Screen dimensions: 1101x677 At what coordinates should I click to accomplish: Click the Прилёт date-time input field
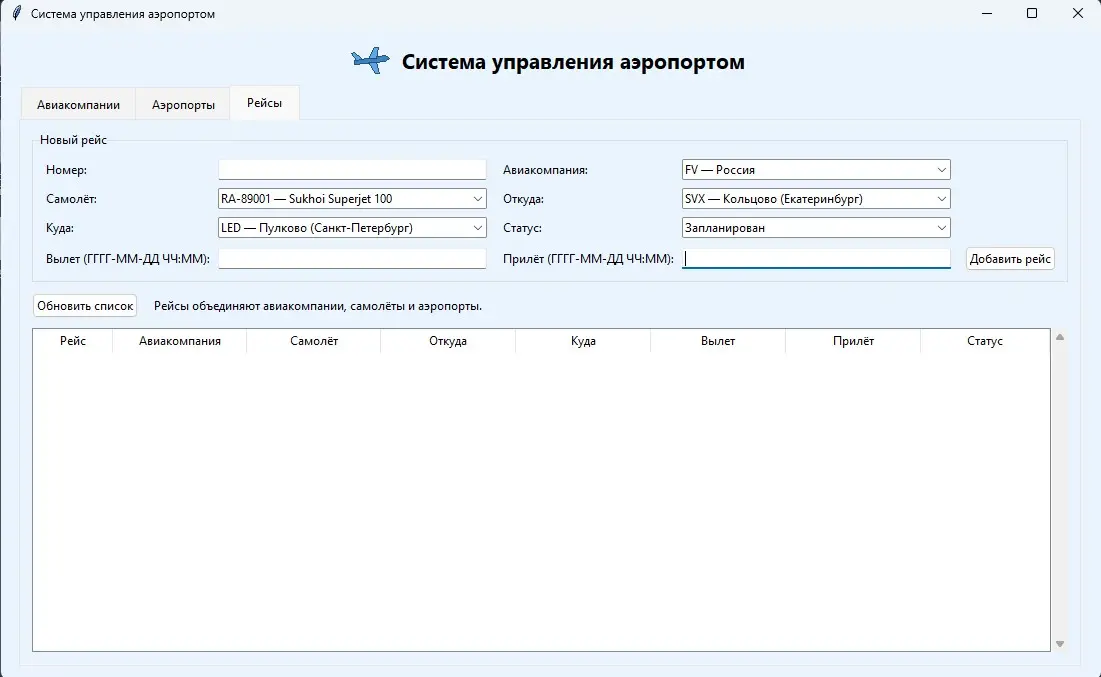click(816, 258)
